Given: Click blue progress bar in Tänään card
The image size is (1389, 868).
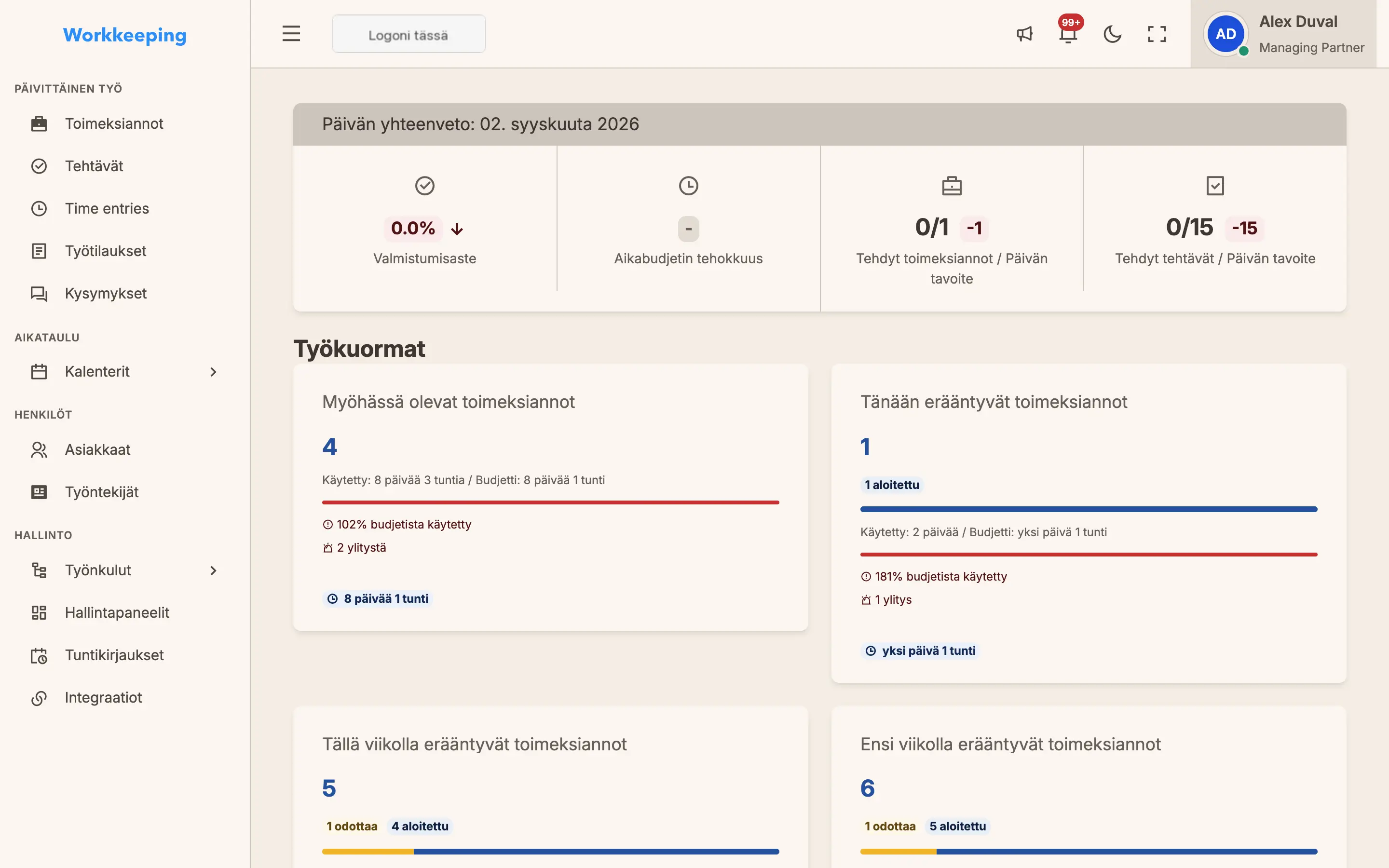Looking at the screenshot, I should [1088, 509].
